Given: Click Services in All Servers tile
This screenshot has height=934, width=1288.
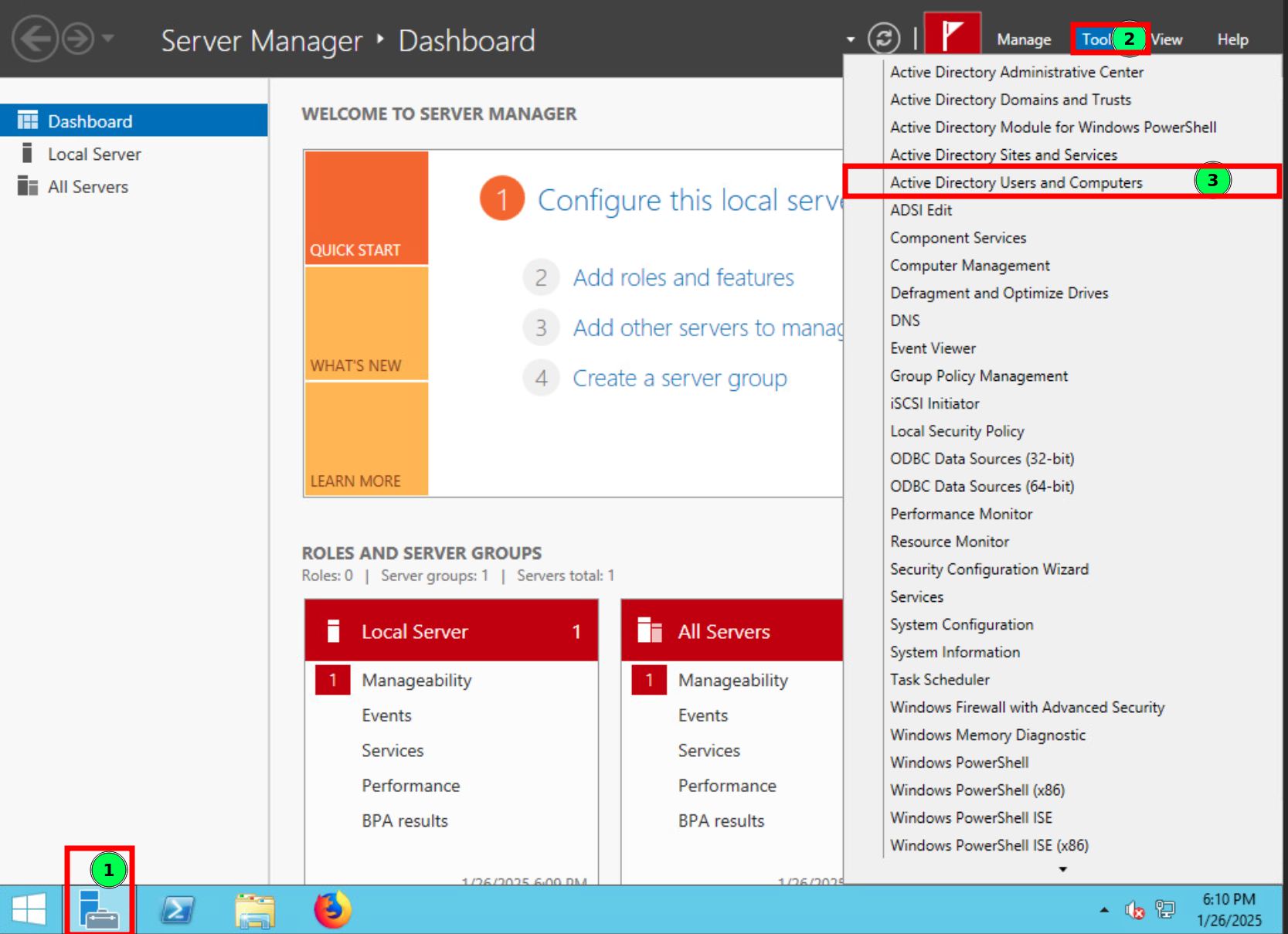Looking at the screenshot, I should click(709, 750).
